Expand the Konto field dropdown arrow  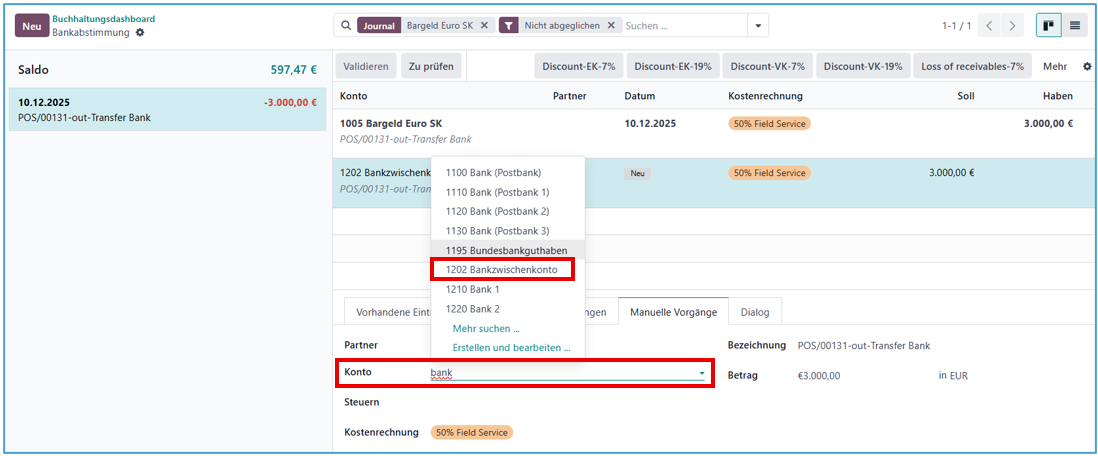pos(702,373)
